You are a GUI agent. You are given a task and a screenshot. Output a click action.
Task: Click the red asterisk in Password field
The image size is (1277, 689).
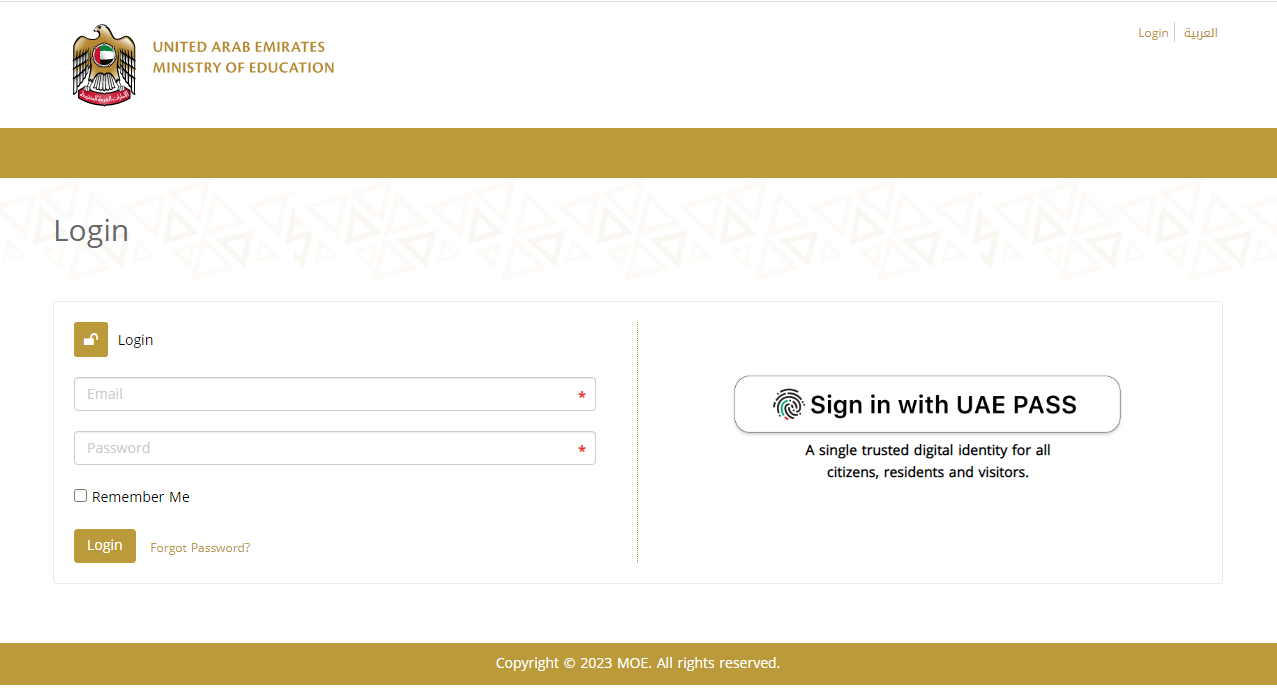[x=582, y=450]
